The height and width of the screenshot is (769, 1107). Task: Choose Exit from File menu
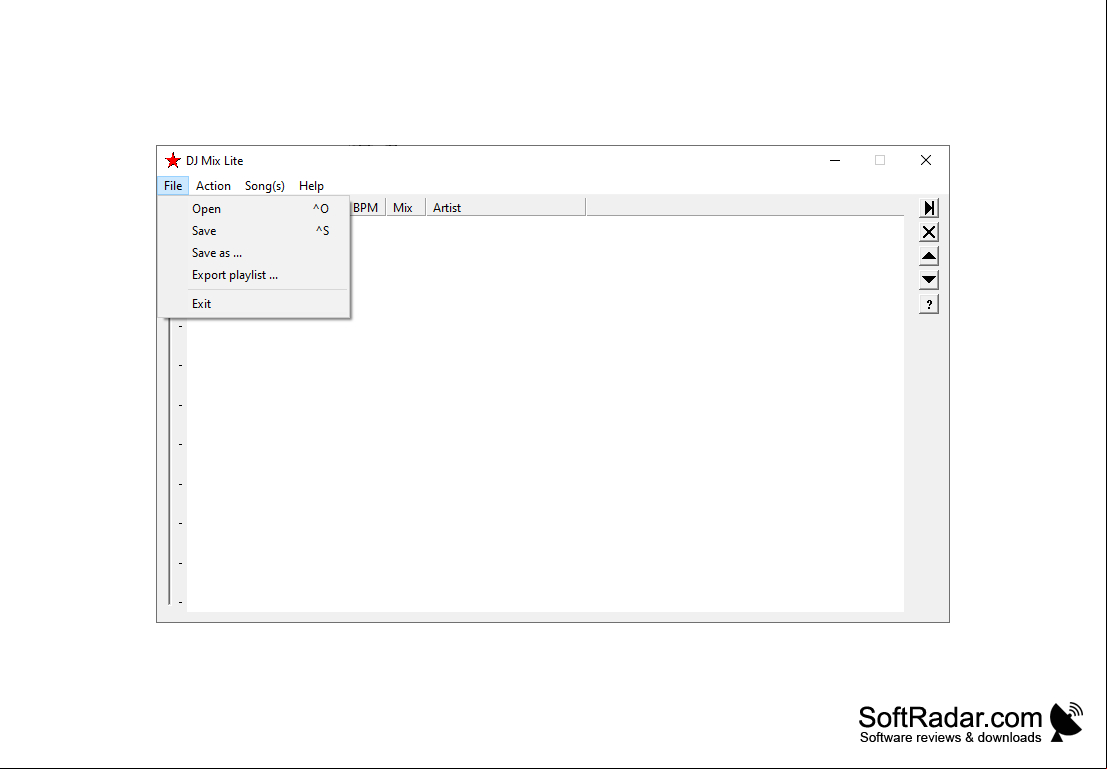point(254,304)
